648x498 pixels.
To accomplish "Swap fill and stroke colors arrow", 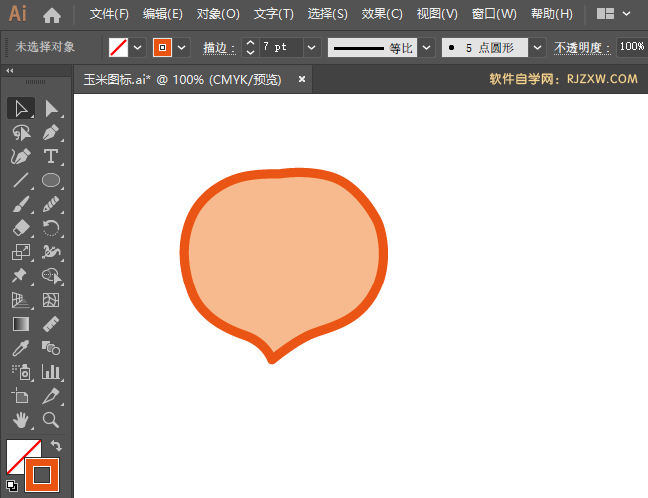I will point(56,446).
